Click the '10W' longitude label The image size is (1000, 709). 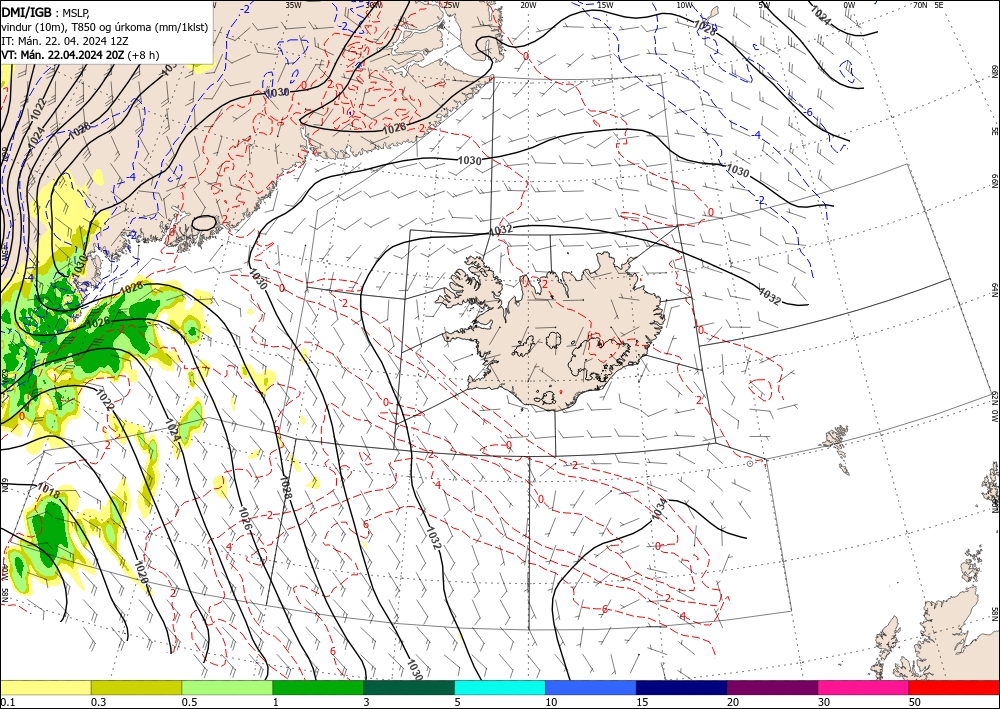[684, 5]
